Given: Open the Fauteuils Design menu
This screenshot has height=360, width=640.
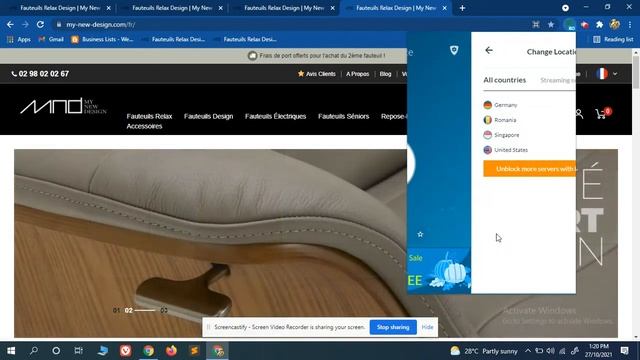Looking at the screenshot, I should 209,116.
